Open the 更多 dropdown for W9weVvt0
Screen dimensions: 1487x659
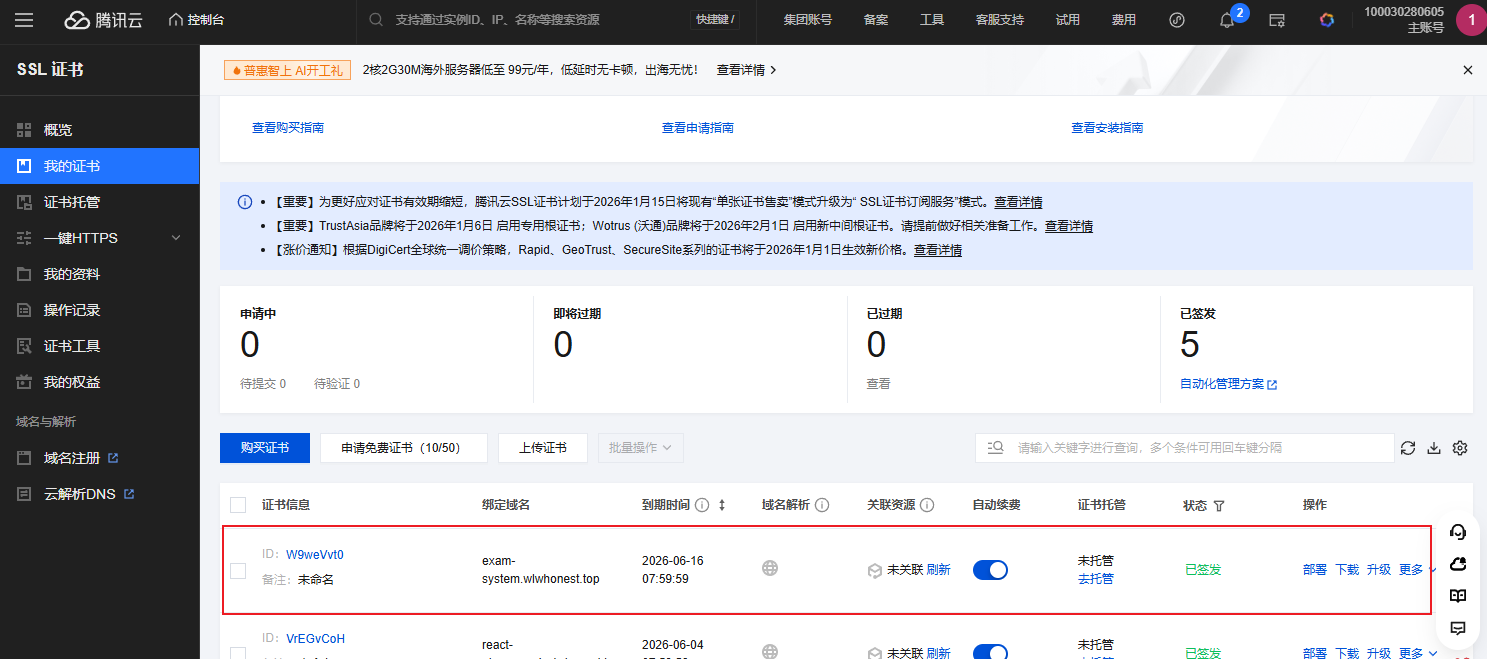click(x=1417, y=570)
